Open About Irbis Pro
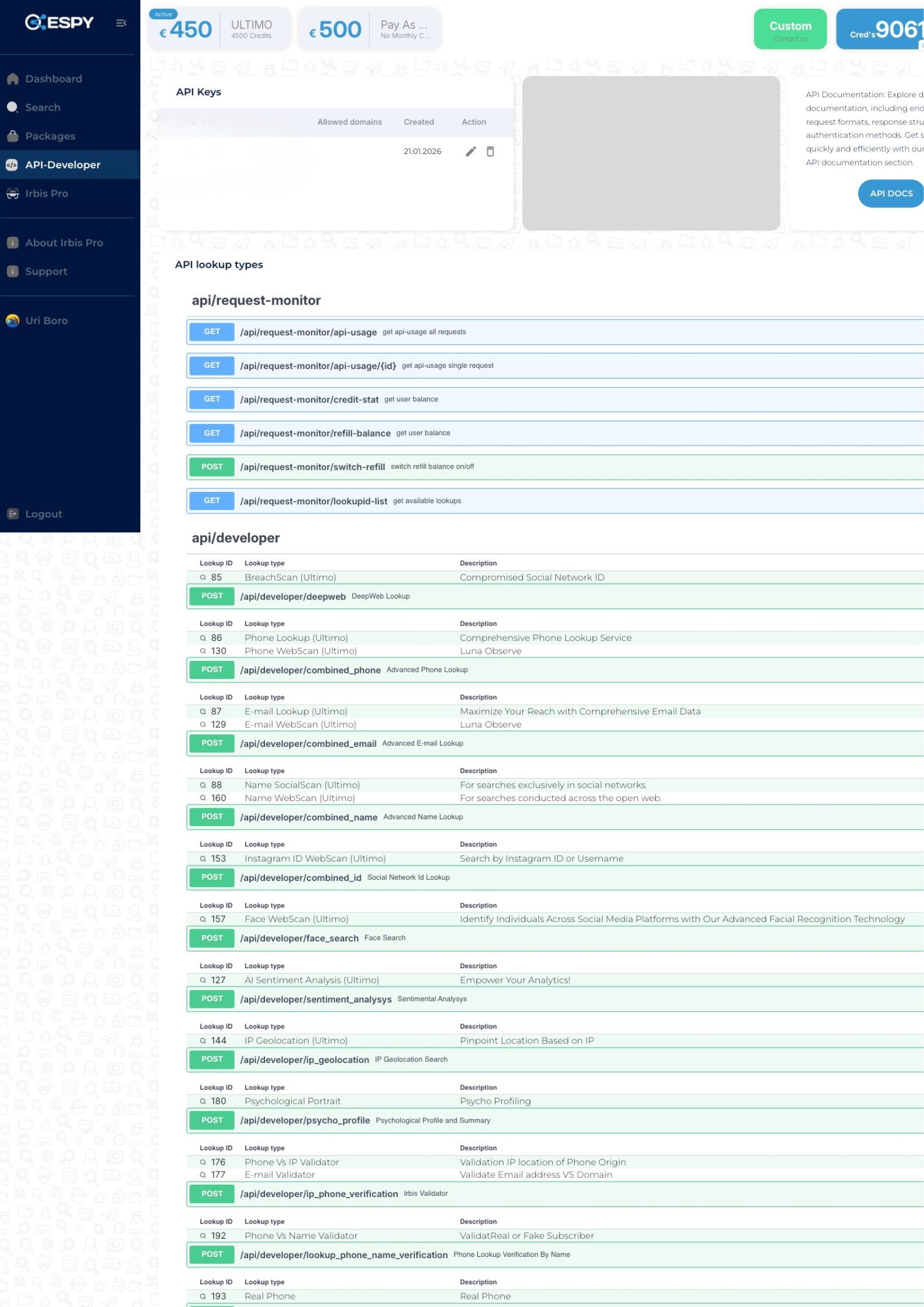The image size is (924, 1307). point(70,243)
